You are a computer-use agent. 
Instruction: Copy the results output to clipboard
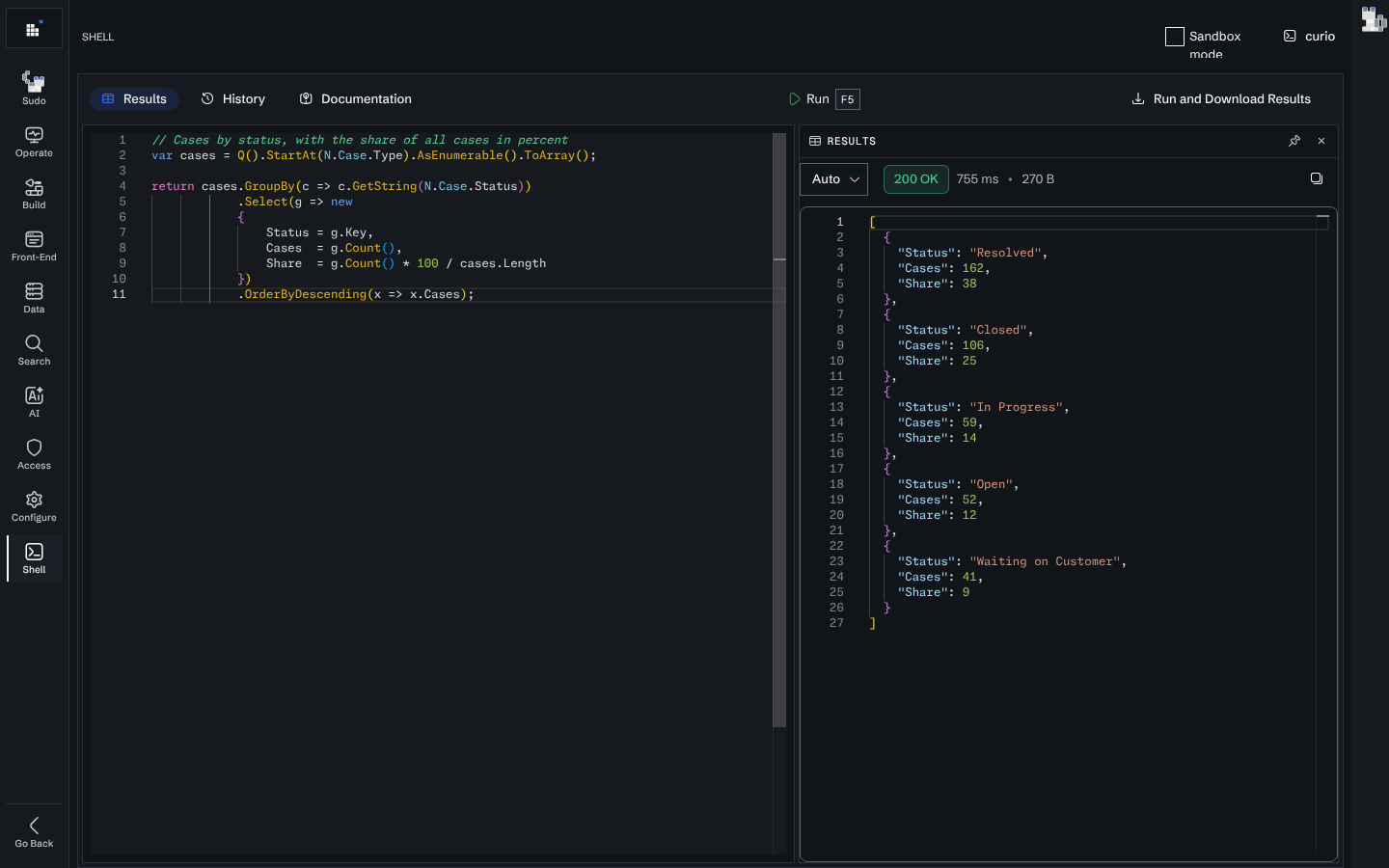click(1317, 178)
